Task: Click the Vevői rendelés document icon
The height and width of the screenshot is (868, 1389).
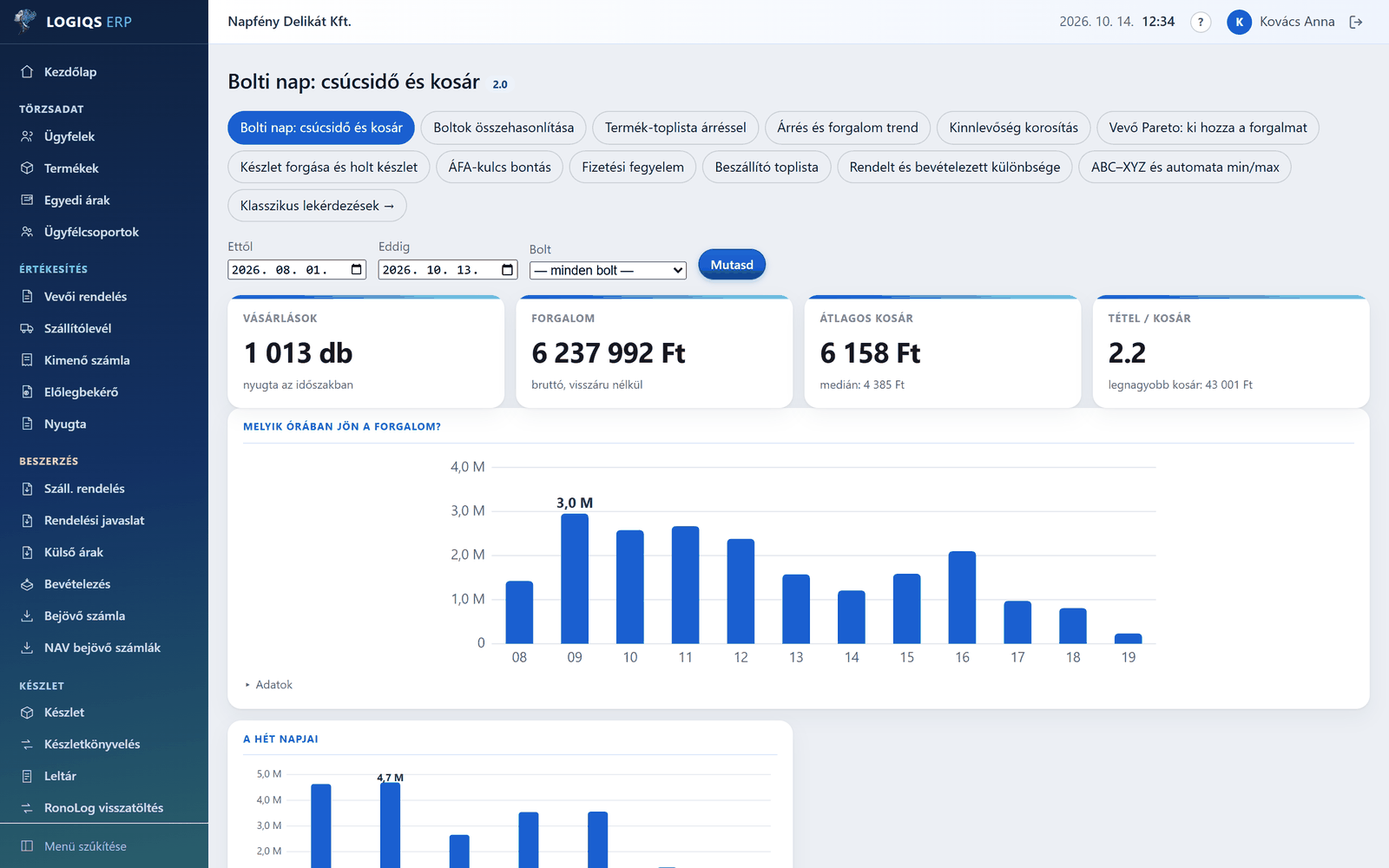Action: coord(27,297)
